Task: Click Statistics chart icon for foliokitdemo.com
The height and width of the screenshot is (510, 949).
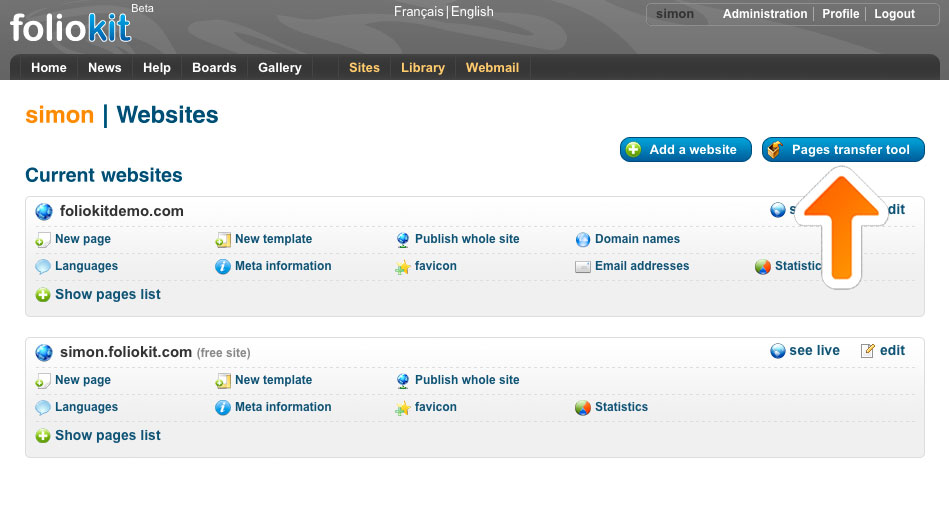Action: point(763,266)
